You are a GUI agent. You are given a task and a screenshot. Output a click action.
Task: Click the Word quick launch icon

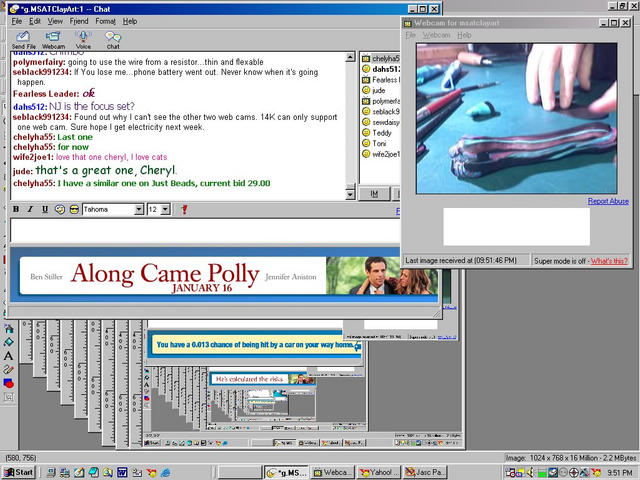122,473
